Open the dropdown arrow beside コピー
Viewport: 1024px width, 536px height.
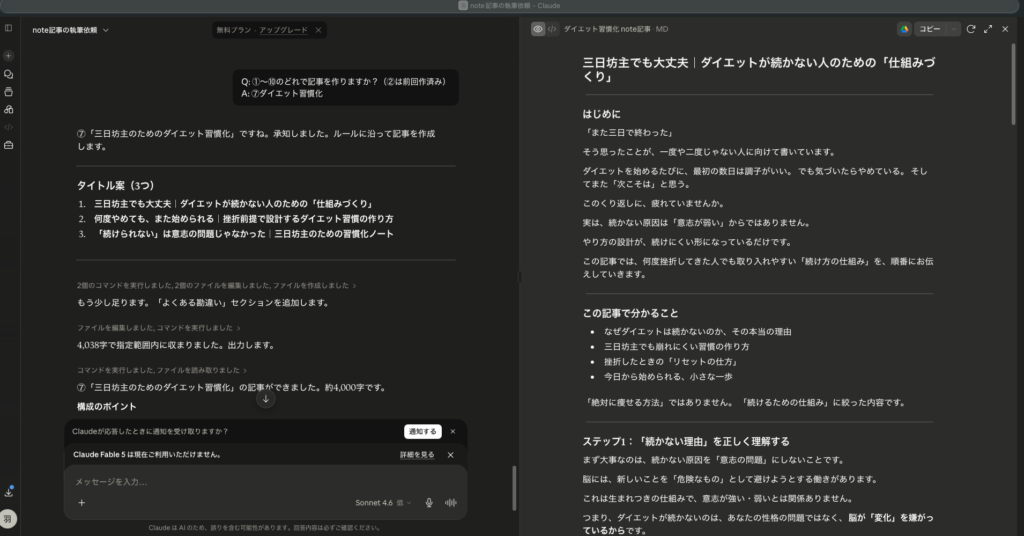pyautogui.click(x=953, y=29)
